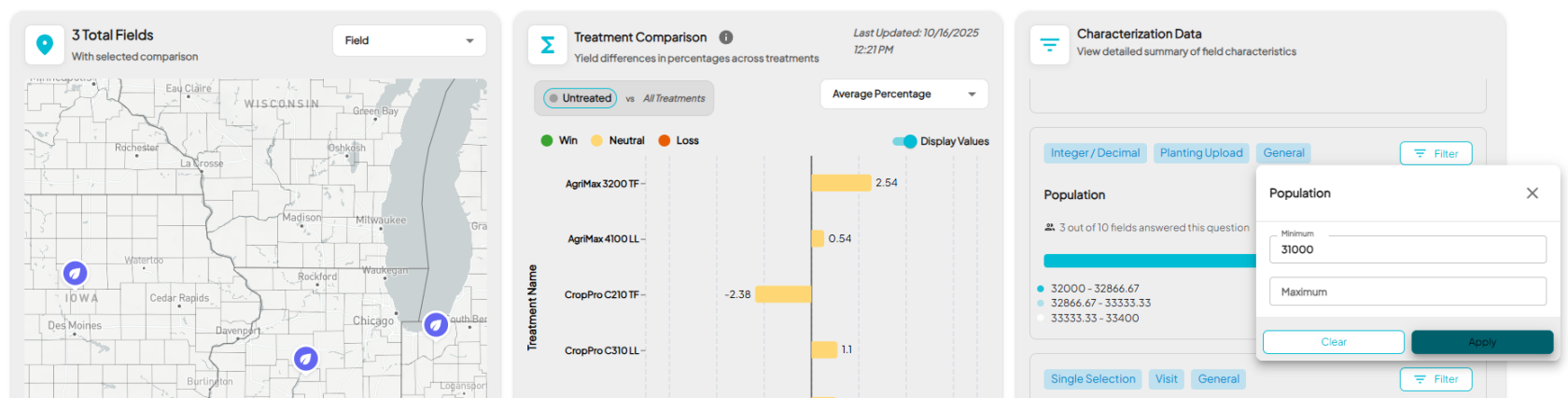
Task: Select the field marker in Iowa near Waterloo
Action: click(x=76, y=273)
